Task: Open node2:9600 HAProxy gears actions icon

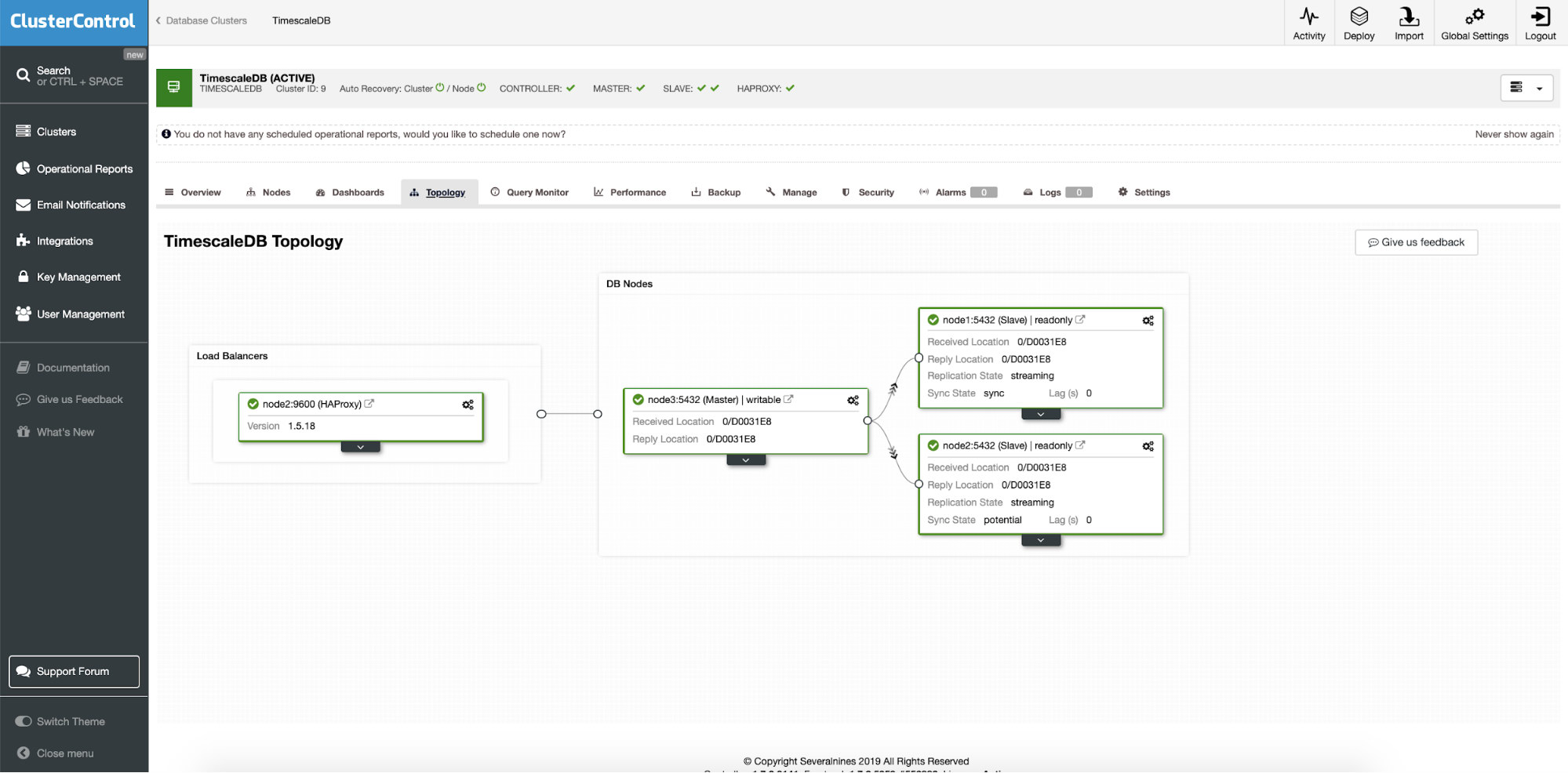Action: pos(467,405)
